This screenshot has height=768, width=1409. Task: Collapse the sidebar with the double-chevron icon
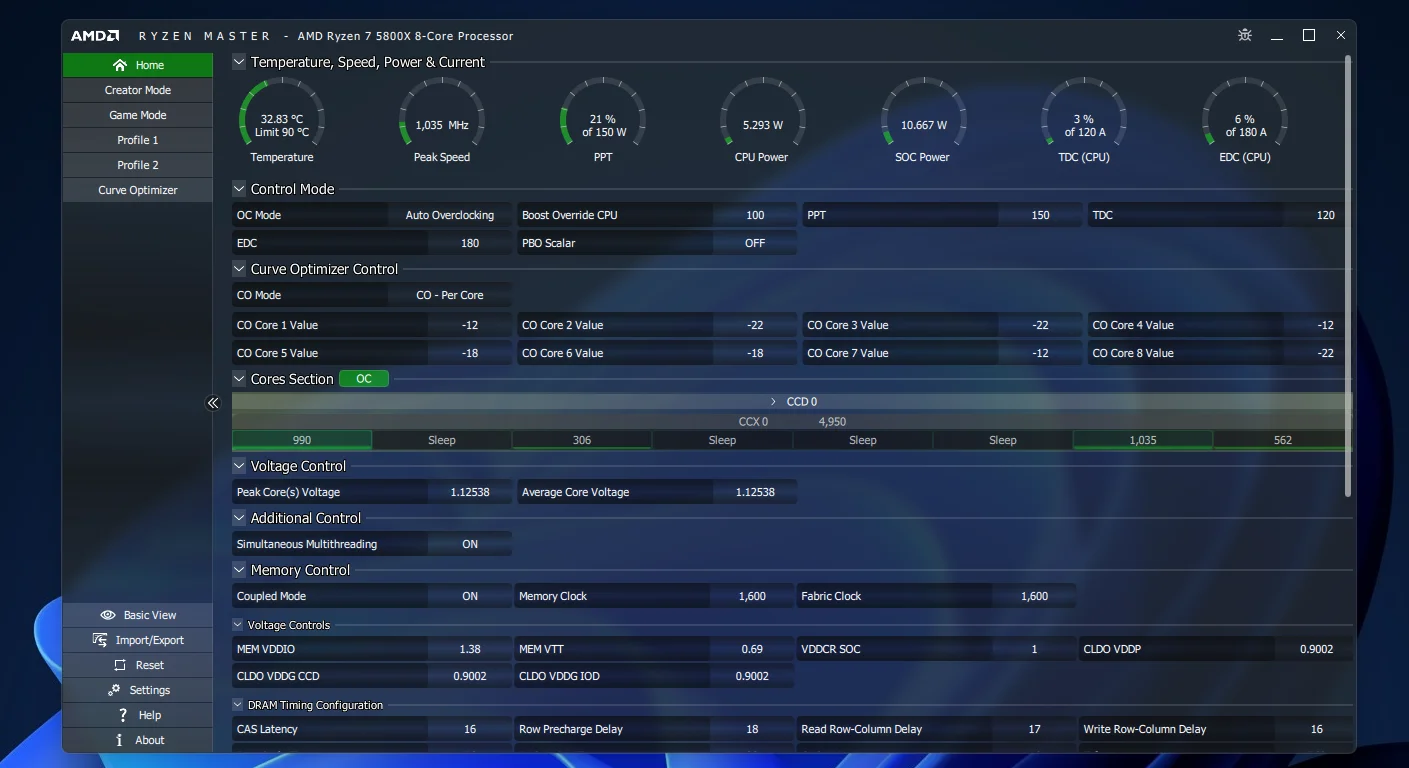point(213,403)
